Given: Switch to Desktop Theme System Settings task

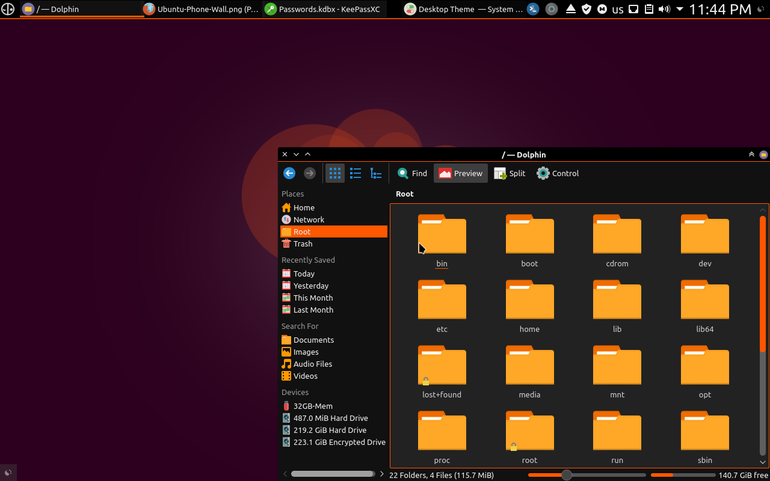Looking at the screenshot, I should [464, 9].
